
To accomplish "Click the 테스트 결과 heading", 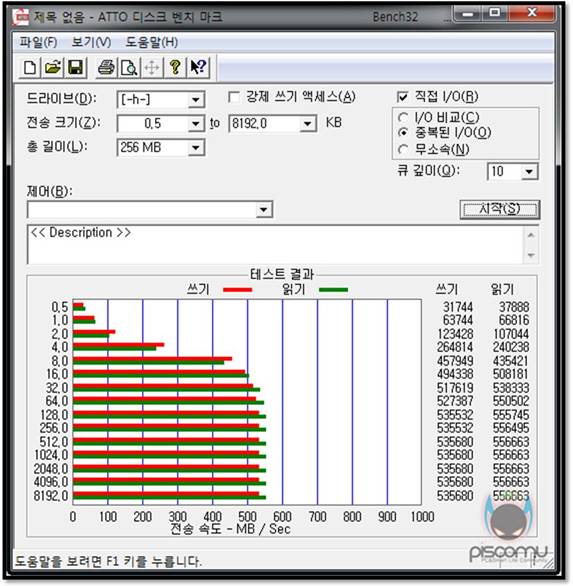I will coord(282,275).
